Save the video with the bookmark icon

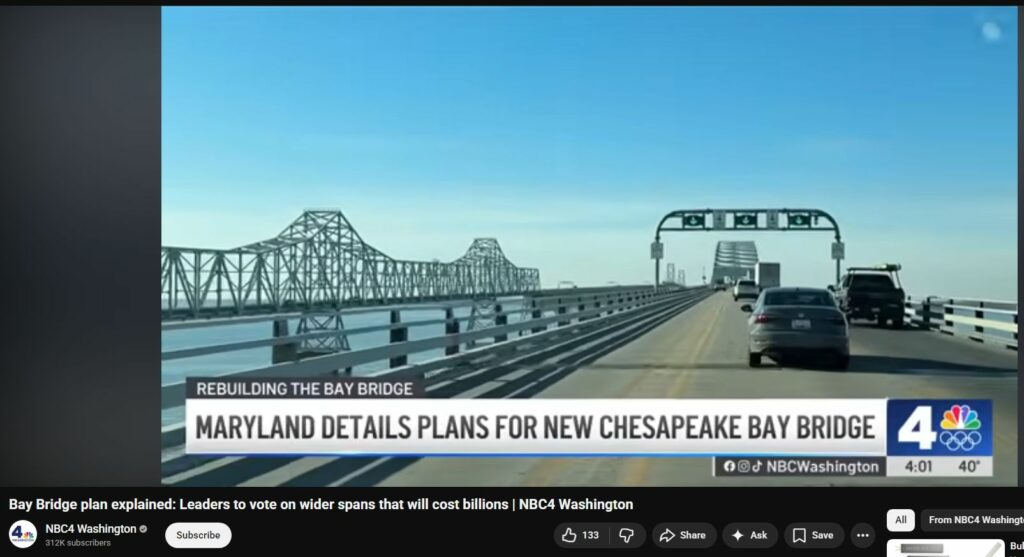814,535
